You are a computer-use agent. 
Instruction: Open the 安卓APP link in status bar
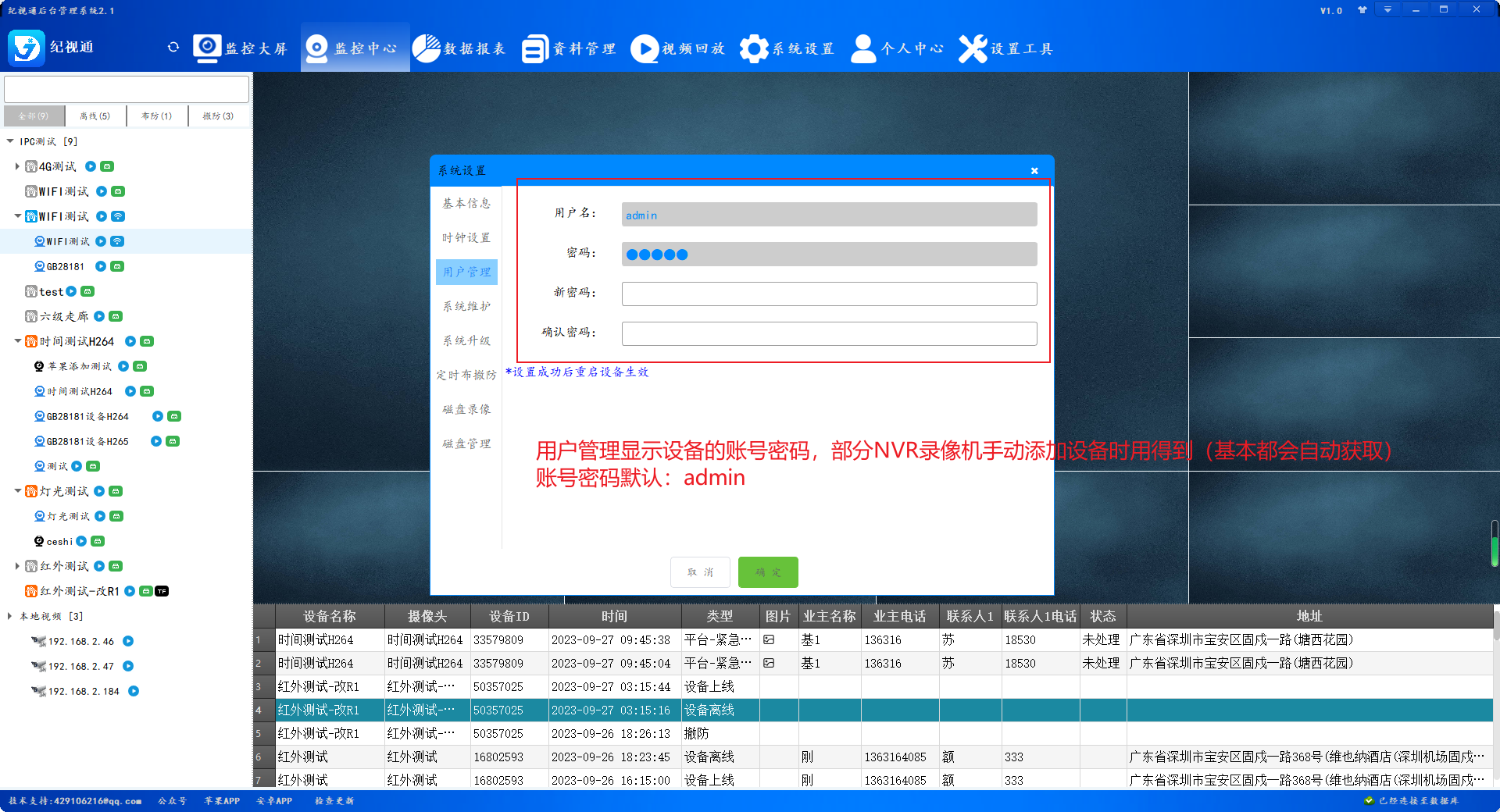pos(274,801)
